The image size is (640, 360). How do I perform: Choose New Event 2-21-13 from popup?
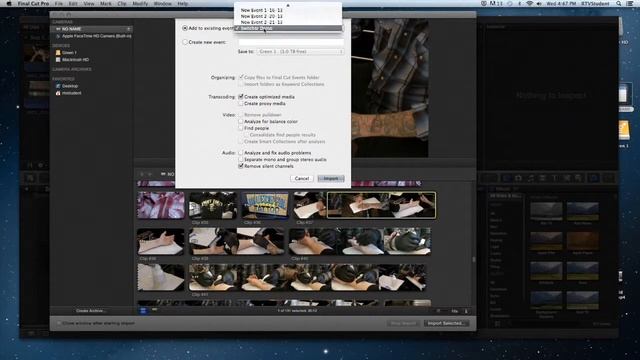288,22
